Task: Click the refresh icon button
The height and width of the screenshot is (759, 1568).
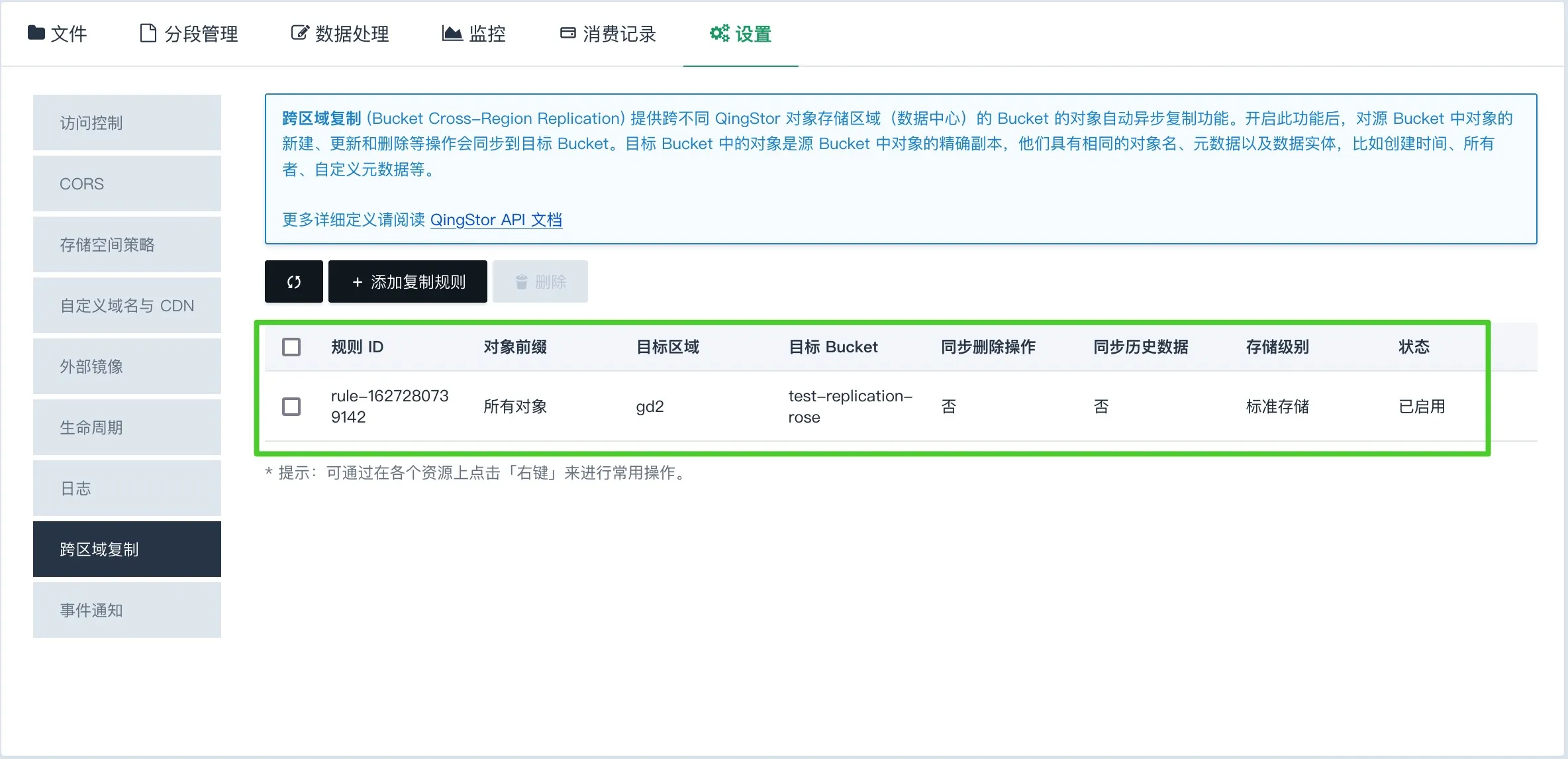Action: pos(294,282)
